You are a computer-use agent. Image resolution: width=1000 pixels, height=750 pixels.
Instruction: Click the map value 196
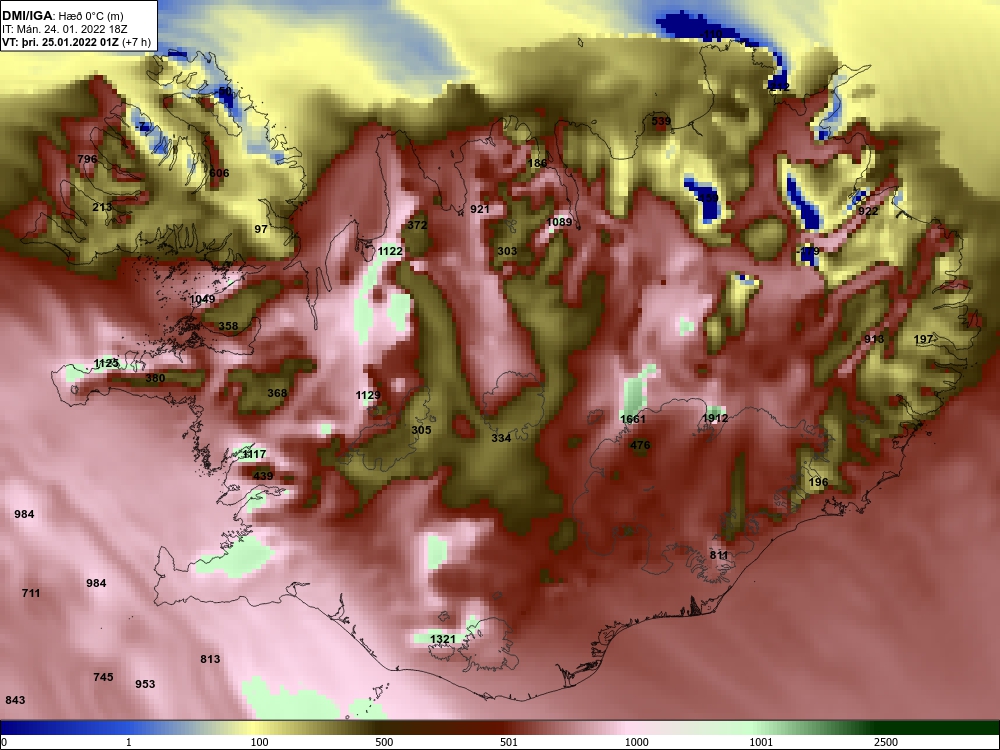(x=818, y=482)
